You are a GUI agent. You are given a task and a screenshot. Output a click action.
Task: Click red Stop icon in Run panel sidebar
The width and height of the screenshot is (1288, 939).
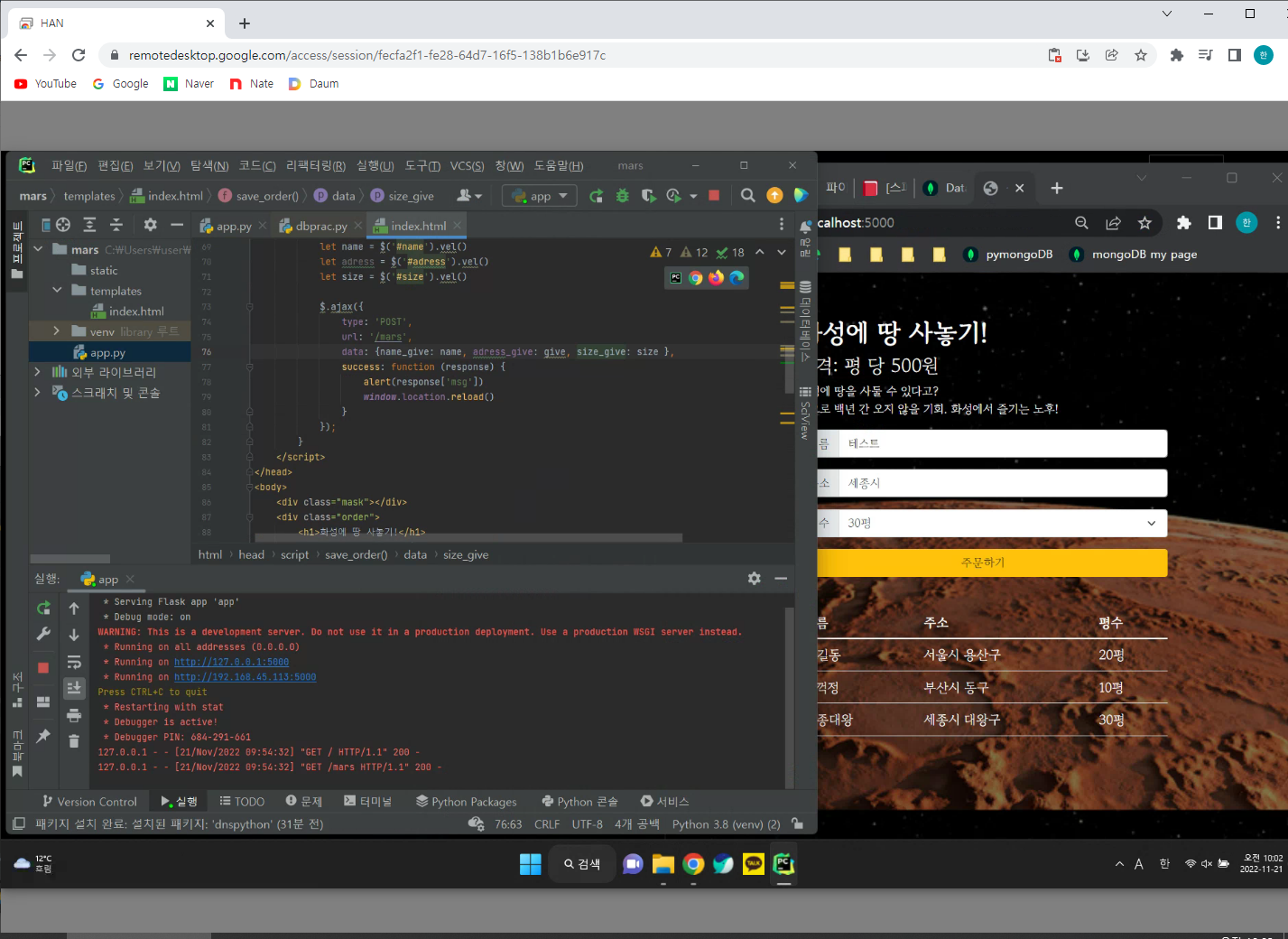click(43, 668)
